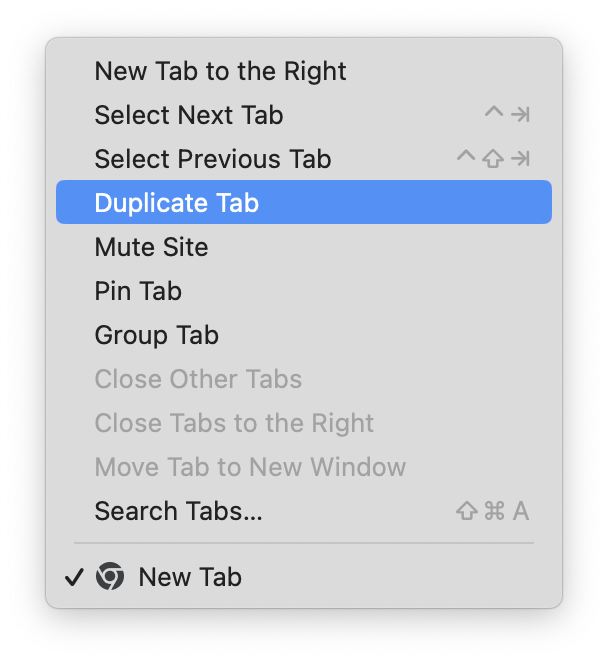Select the highlighted Duplicate Tab item
Image resolution: width=608 pixels, height=662 pixels.
[x=304, y=202]
